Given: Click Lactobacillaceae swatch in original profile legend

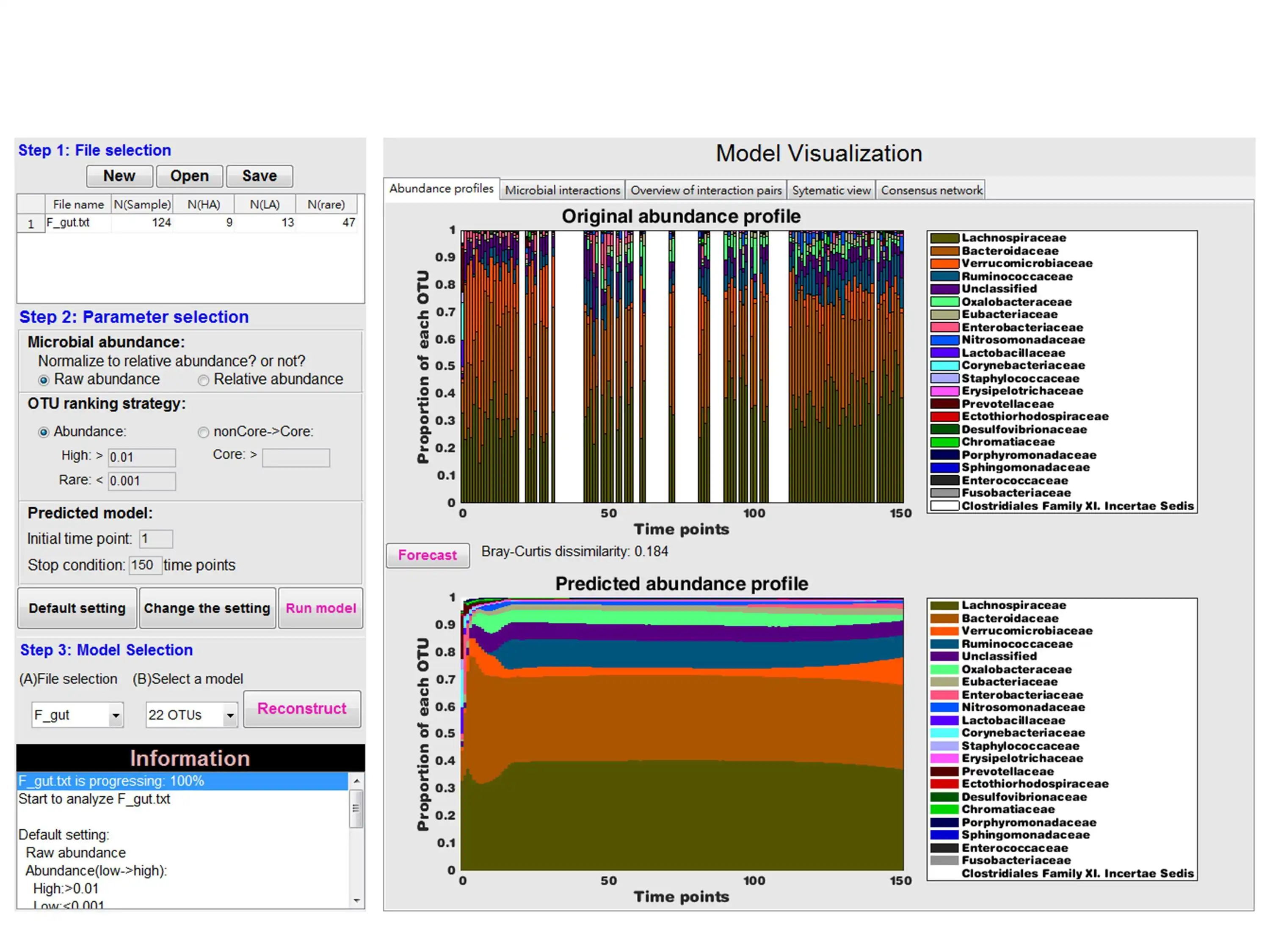Looking at the screenshot, I should tap(944, 353).
